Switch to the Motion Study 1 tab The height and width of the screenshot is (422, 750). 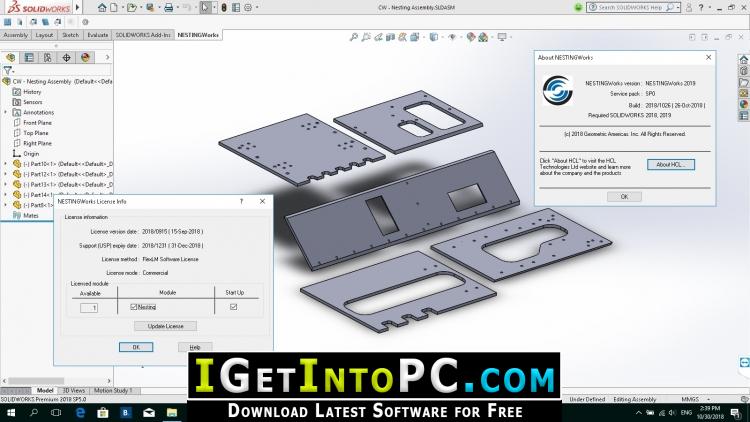click(113, 390)
